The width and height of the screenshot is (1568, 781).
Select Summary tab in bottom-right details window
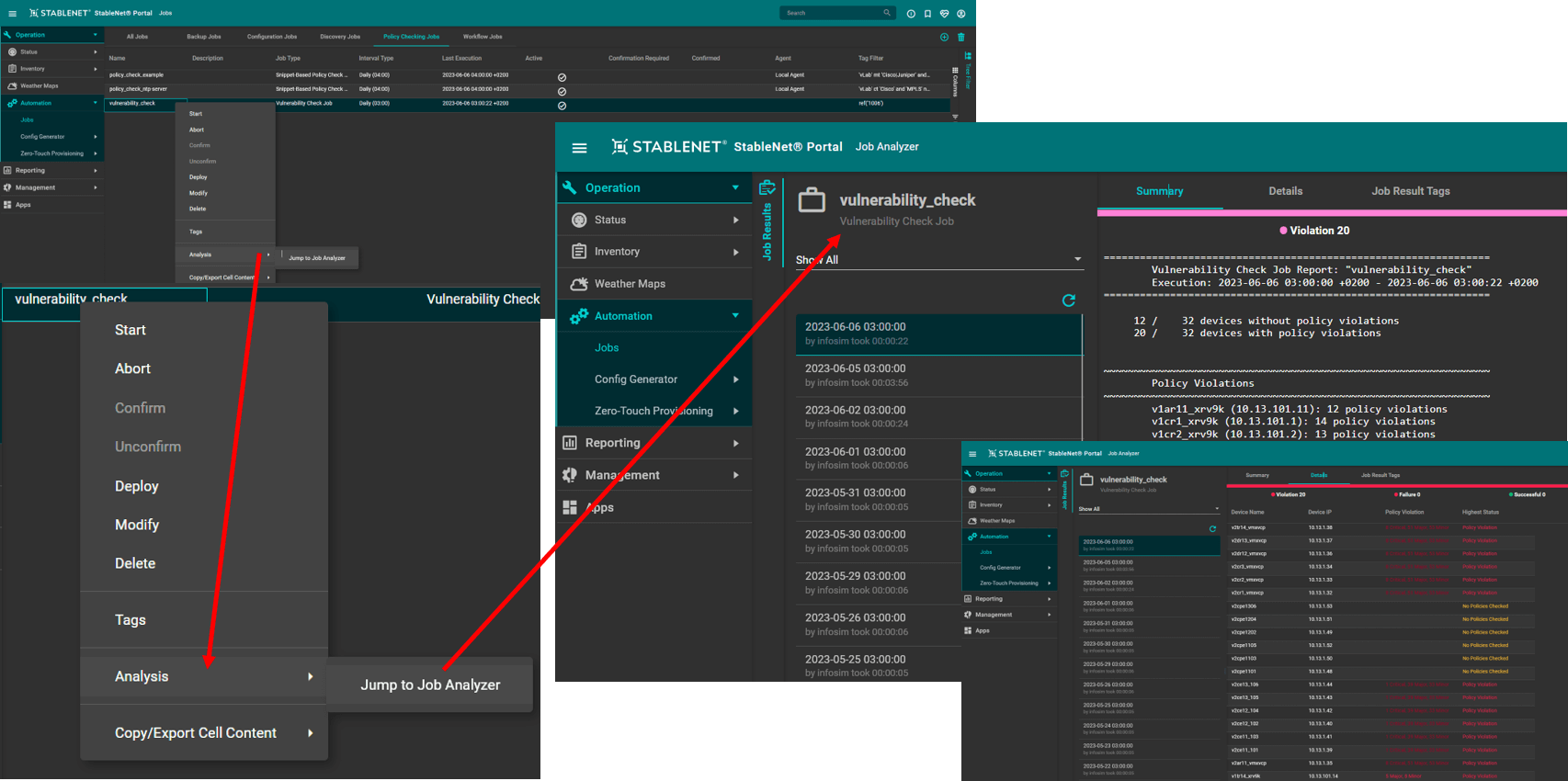click(1256, 475)
